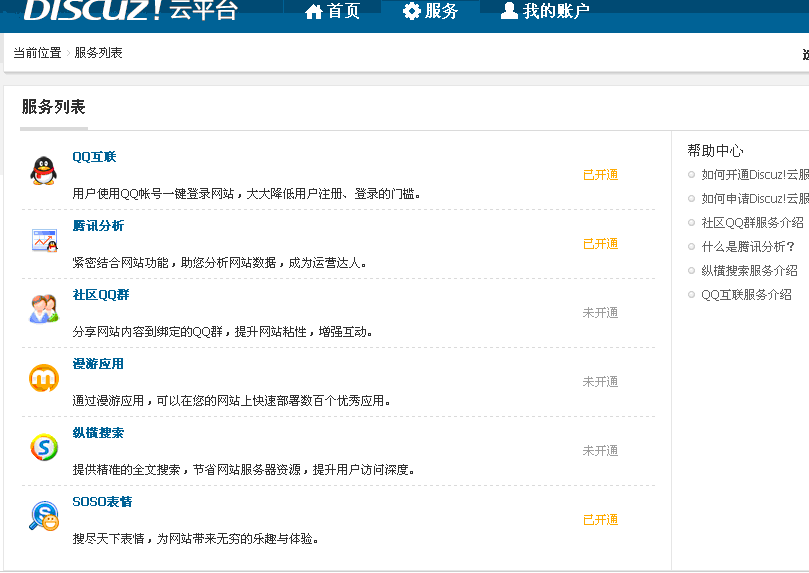Click 未开通 status for 纵横搜索

point(601,451)
